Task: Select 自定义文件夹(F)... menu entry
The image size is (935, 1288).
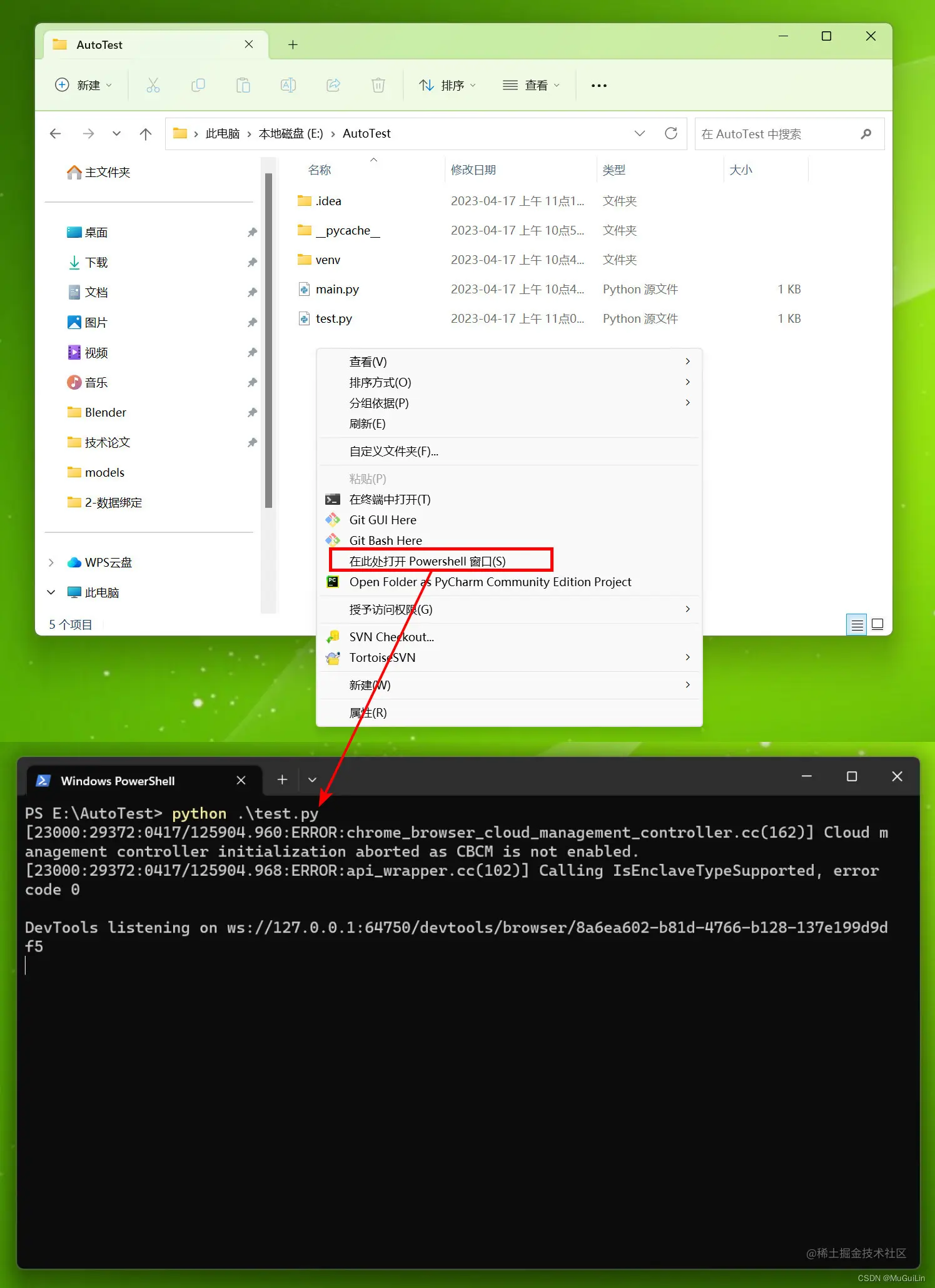Action: 509,451
